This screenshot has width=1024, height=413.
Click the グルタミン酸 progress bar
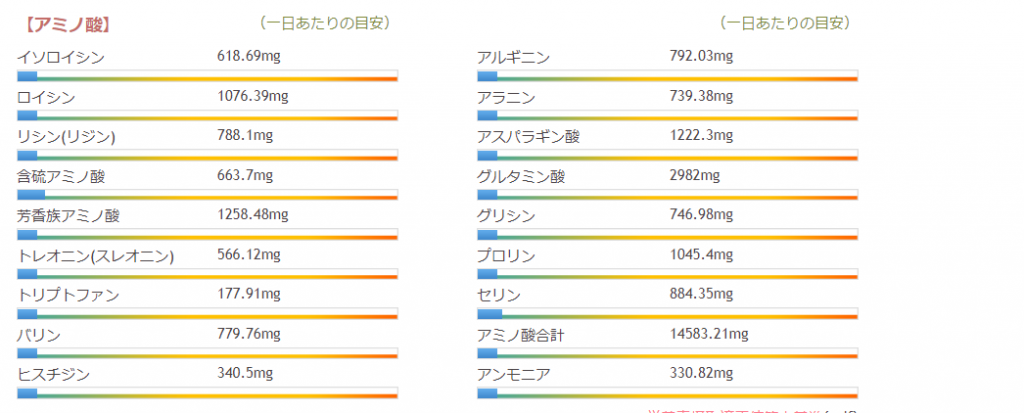coord(668,194)
